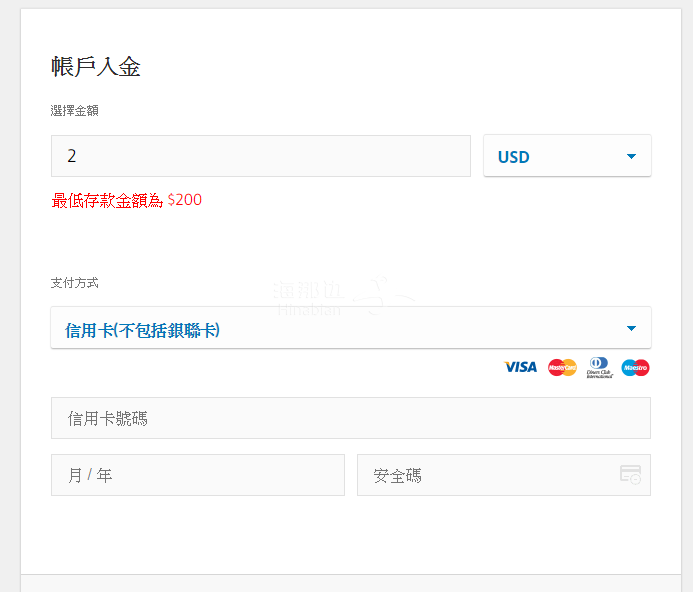Click the 支付方式 label
This screenshot has width=693, height=592.
click(x=75, y=284)
